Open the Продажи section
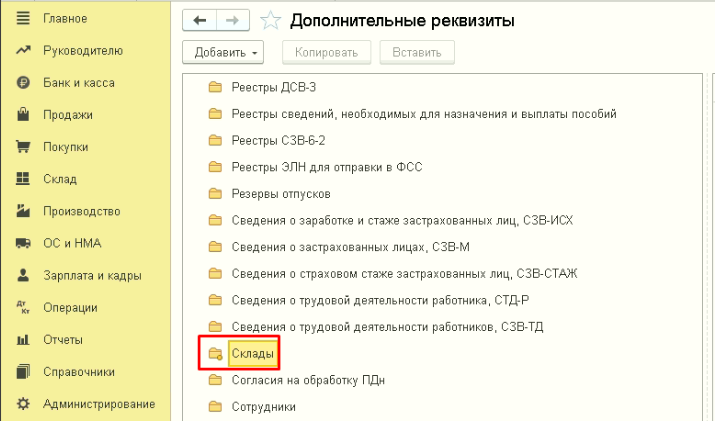 [68, 114]
